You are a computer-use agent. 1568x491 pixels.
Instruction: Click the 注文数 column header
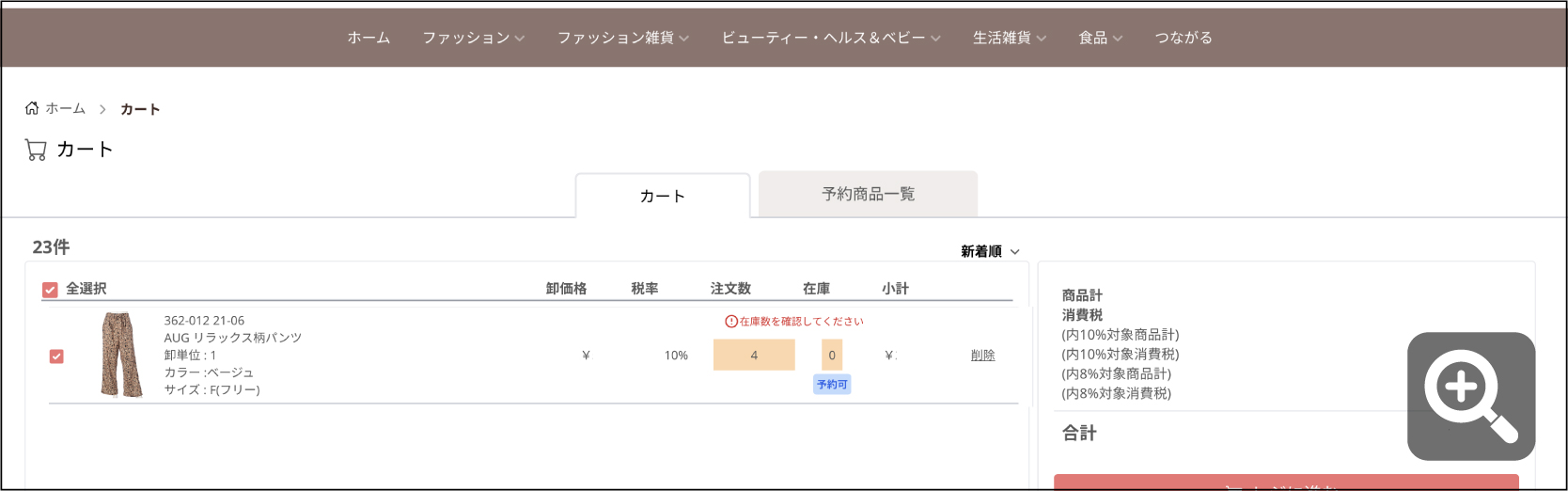click(x=730, y=289)
